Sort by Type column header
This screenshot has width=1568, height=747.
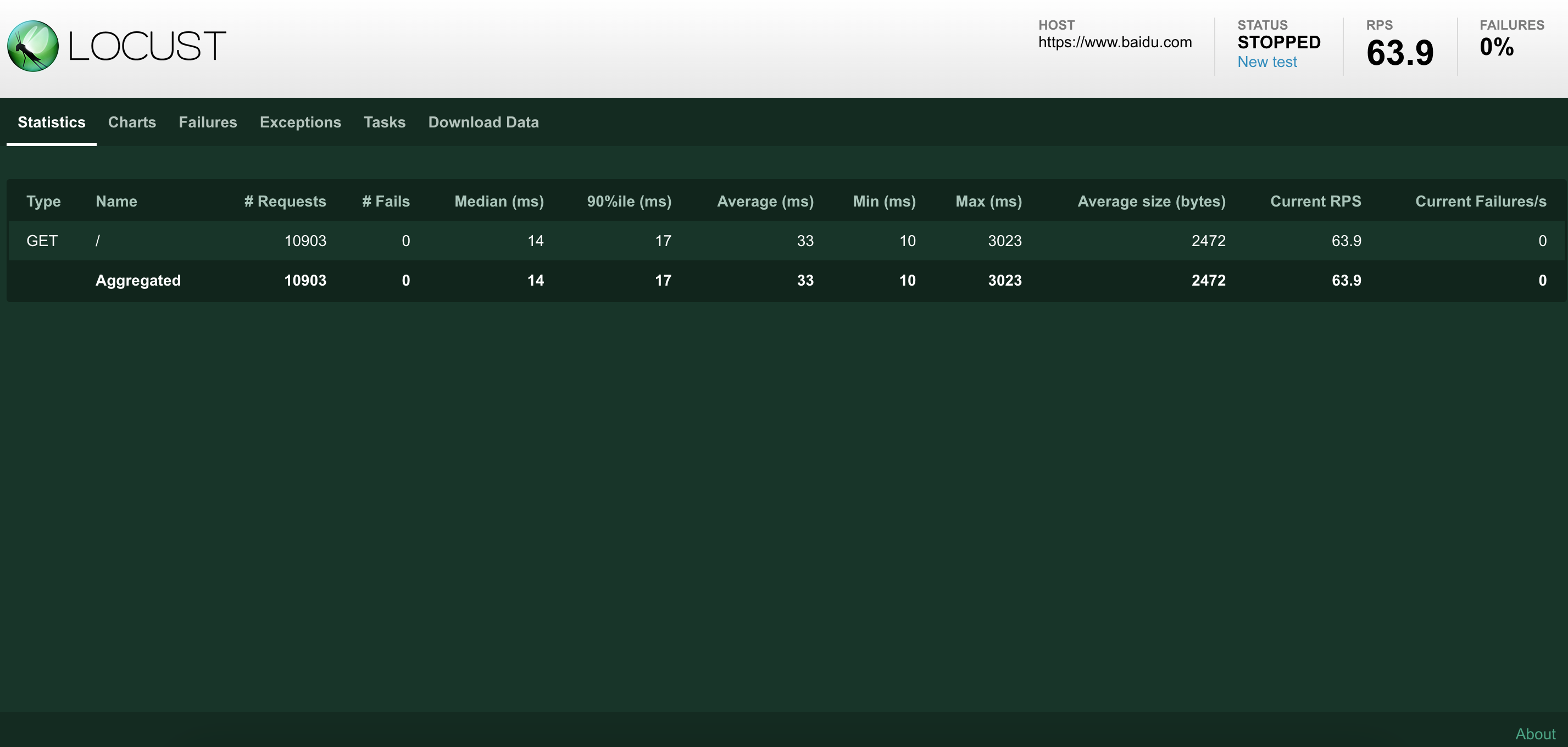coord(43,202)
